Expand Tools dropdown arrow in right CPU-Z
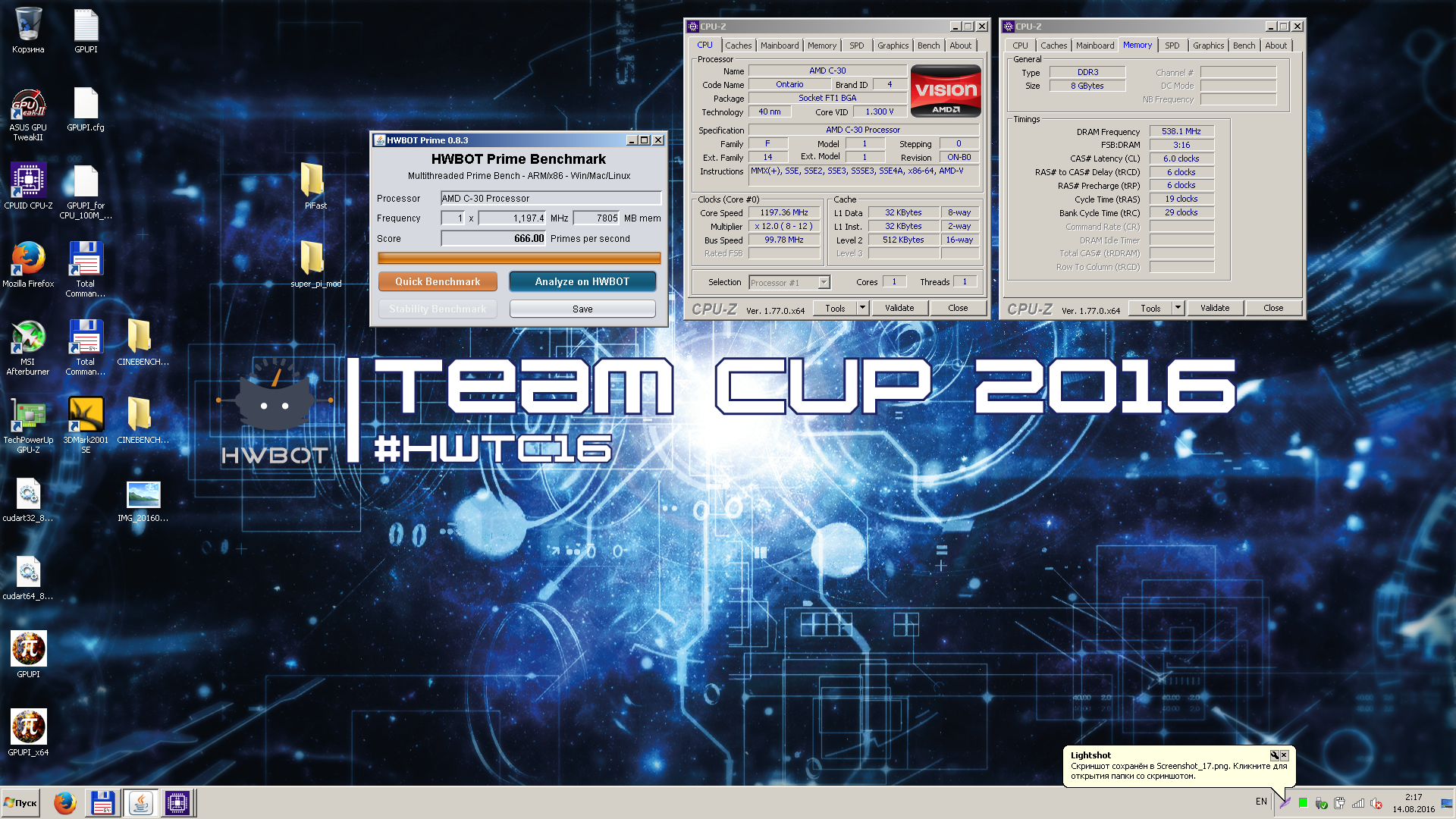This screenshot has height=819, width=1456. coord(1178,308)
